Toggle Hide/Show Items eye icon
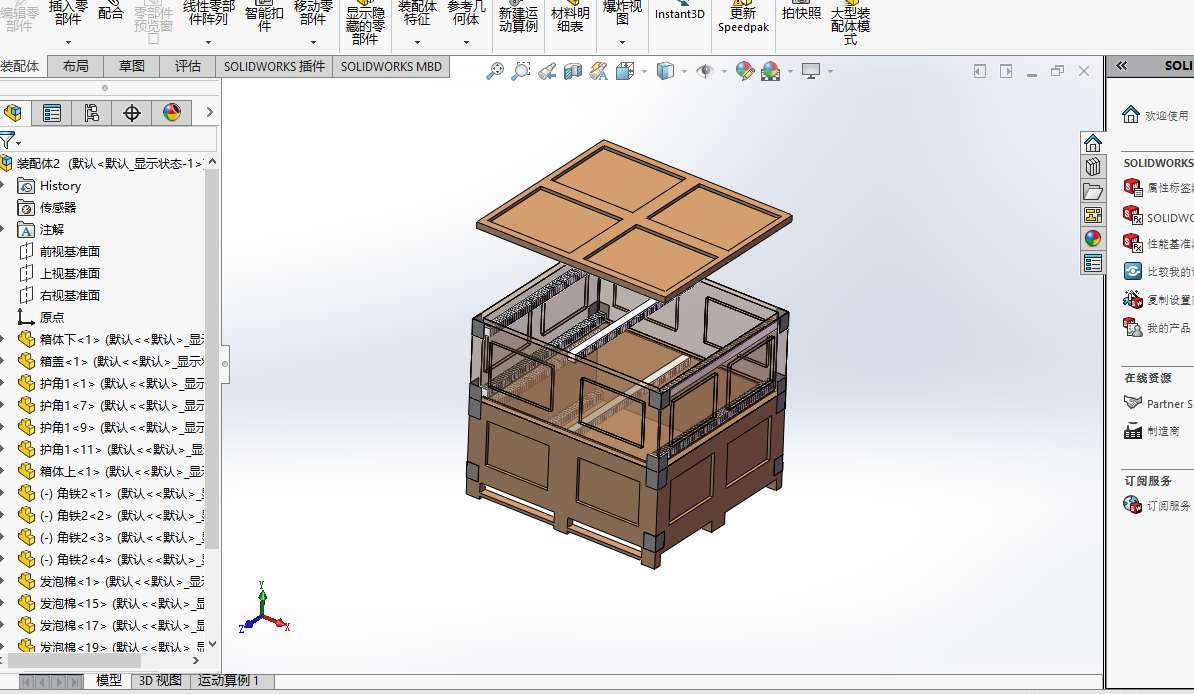 (704, 71)
